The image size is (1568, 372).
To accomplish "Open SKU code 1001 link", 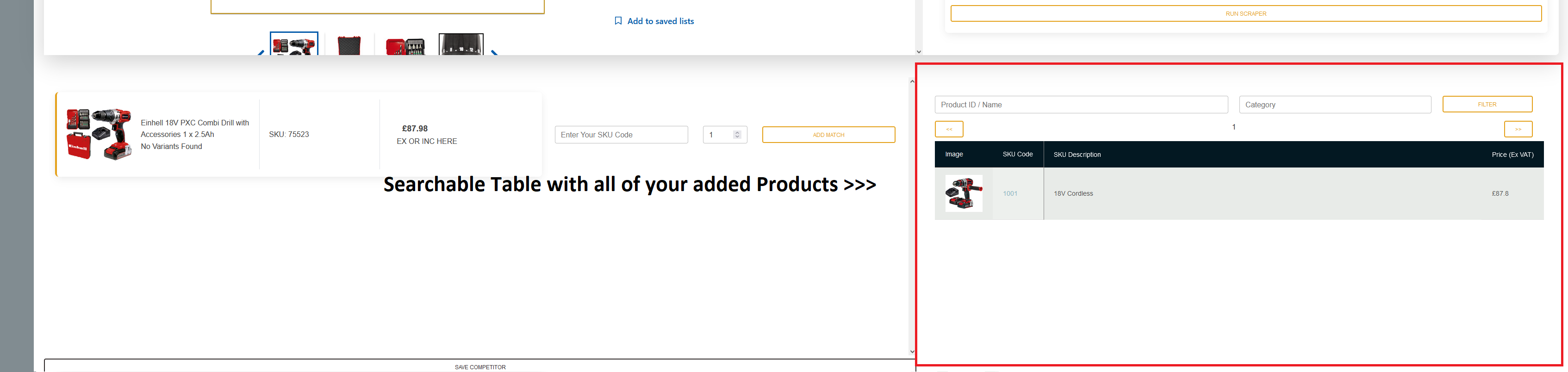I will (x=1010, y=193).
